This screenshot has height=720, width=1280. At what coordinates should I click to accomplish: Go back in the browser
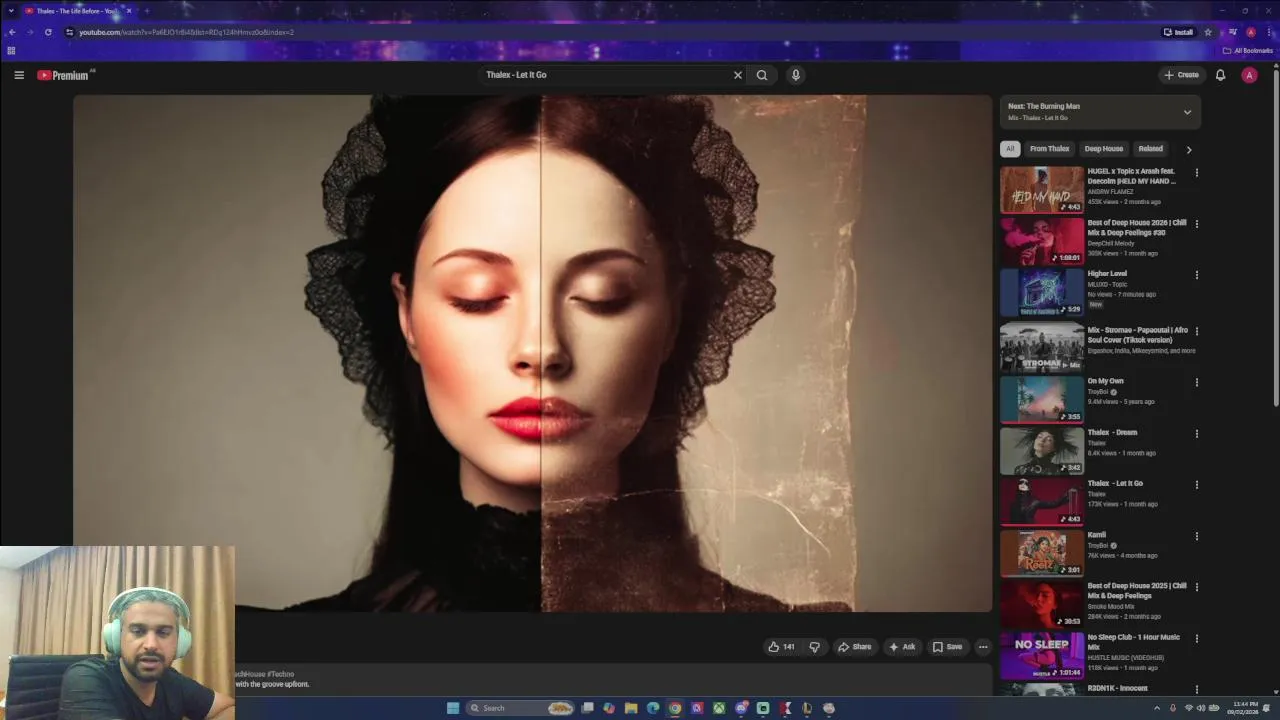point(12,32)
